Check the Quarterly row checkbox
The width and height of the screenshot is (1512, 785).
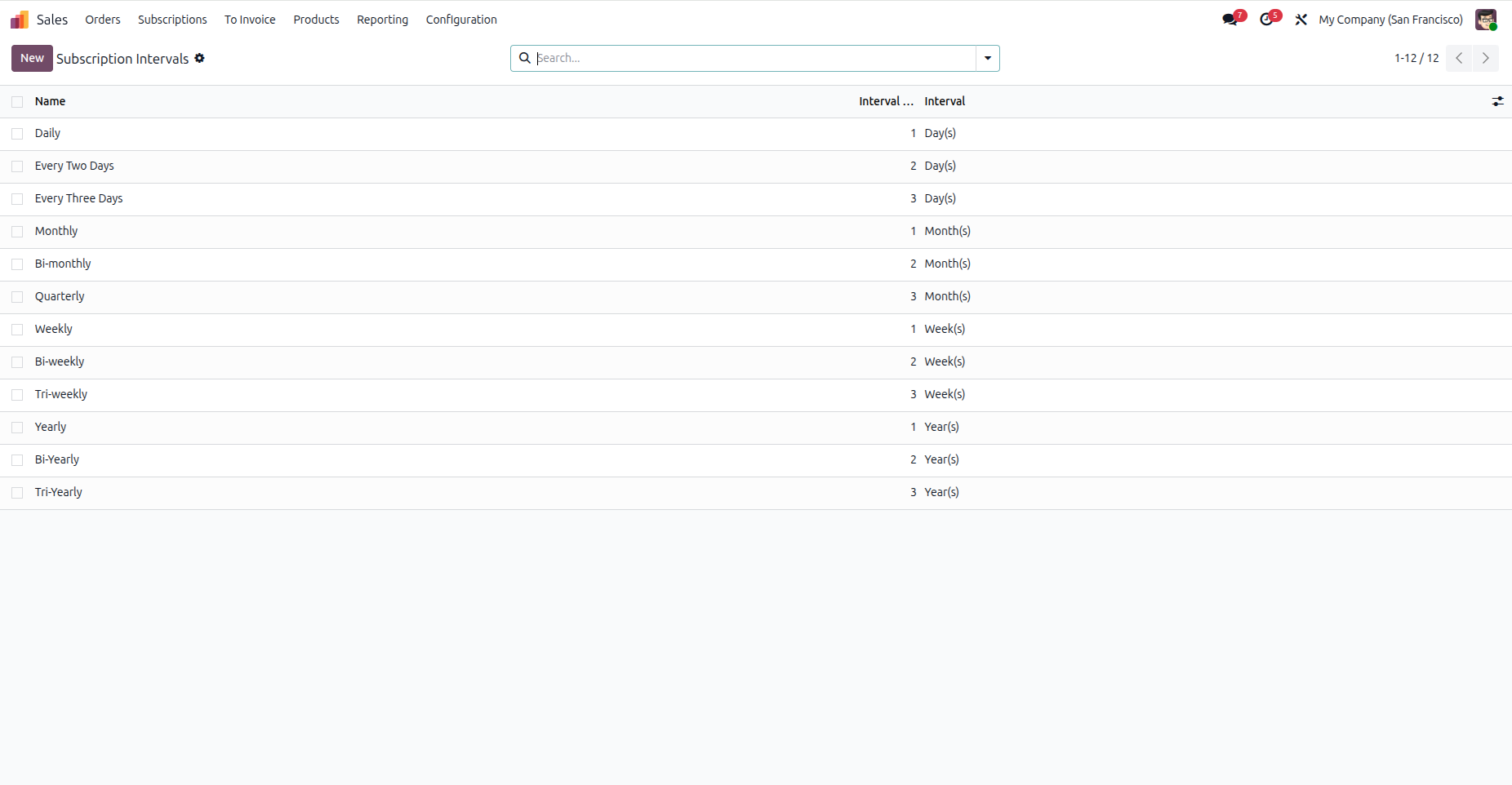(17, 297)
